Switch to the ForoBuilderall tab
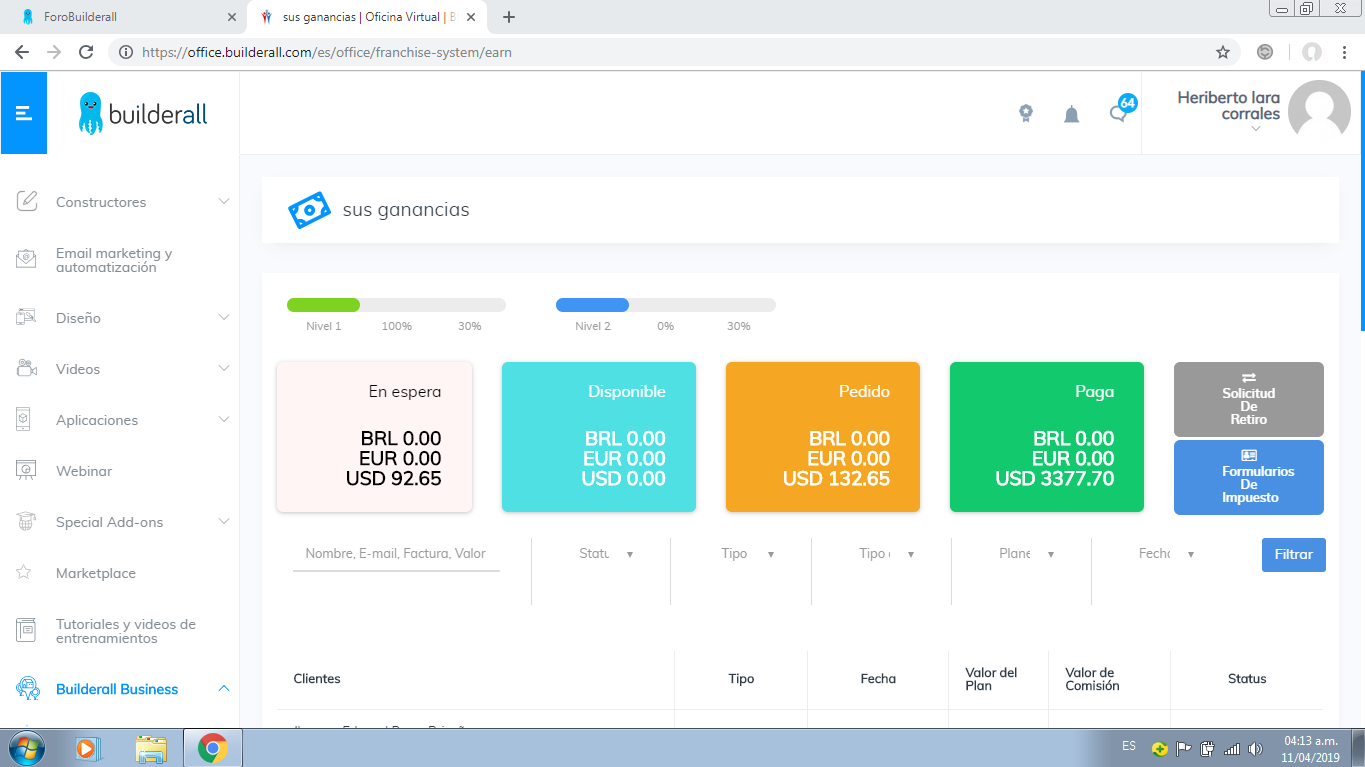Image resolution: width=1365 pixels, height=767 pixels. click(x=124, y=17)
